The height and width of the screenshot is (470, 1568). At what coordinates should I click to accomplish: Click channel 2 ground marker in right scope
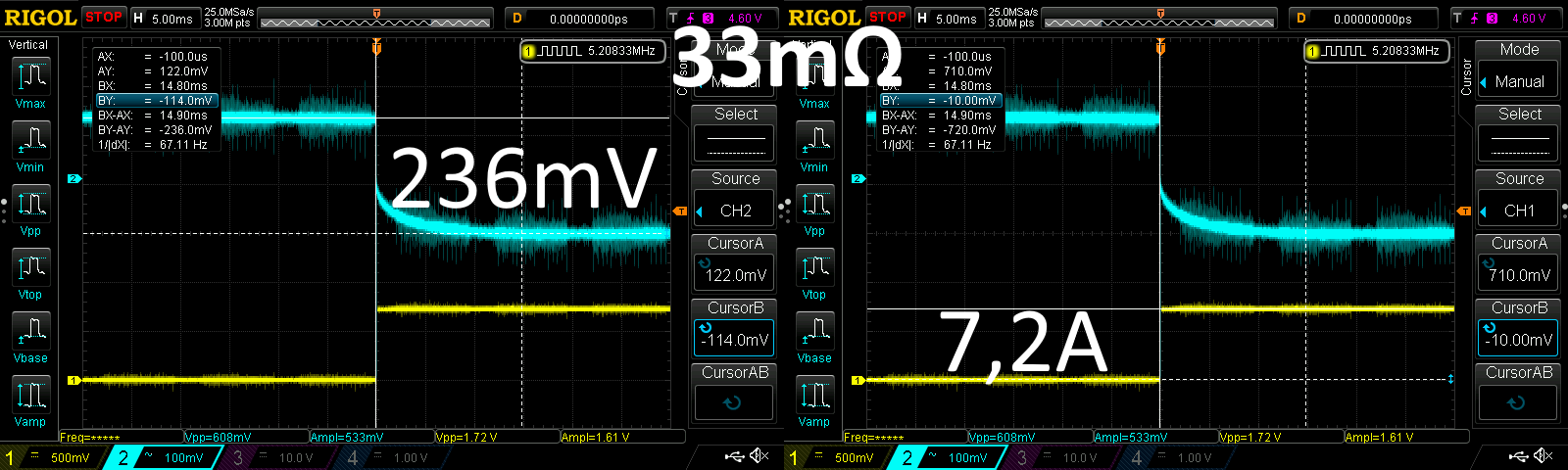857,178
